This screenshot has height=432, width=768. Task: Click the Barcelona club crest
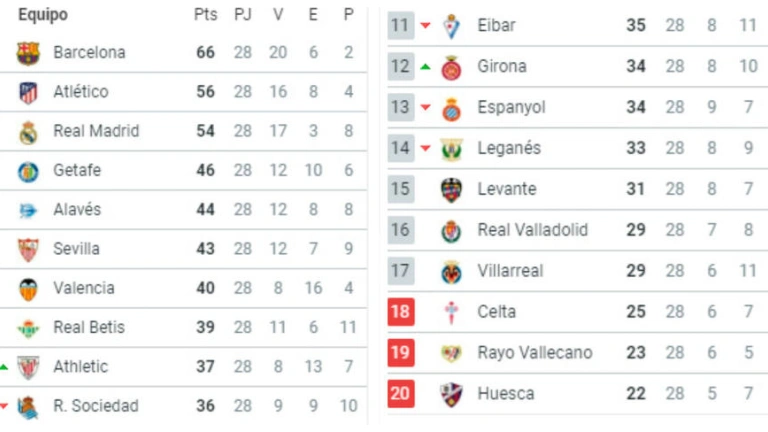point(28,53)
